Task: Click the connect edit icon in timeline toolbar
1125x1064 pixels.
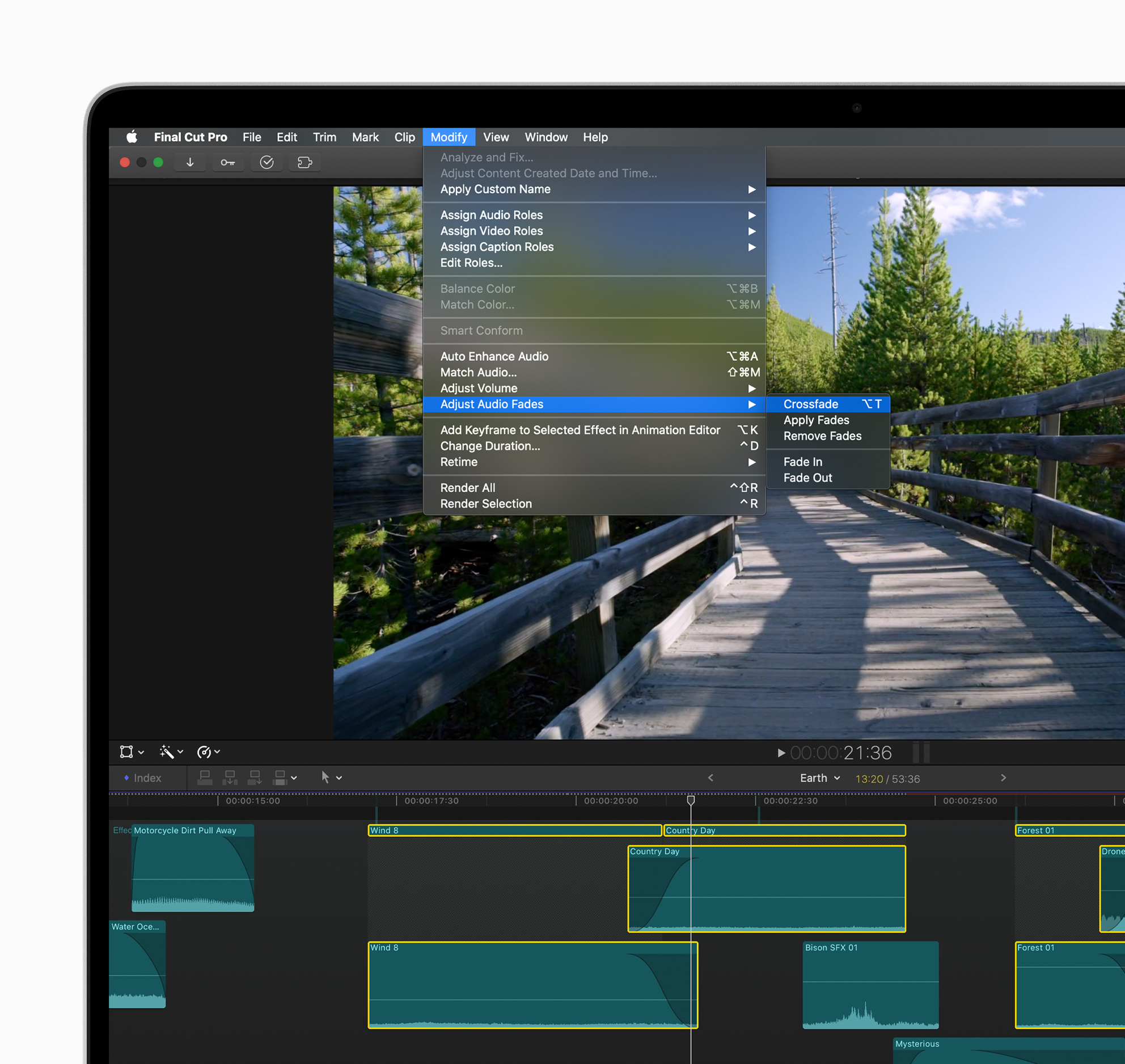Action: point(205,778)
